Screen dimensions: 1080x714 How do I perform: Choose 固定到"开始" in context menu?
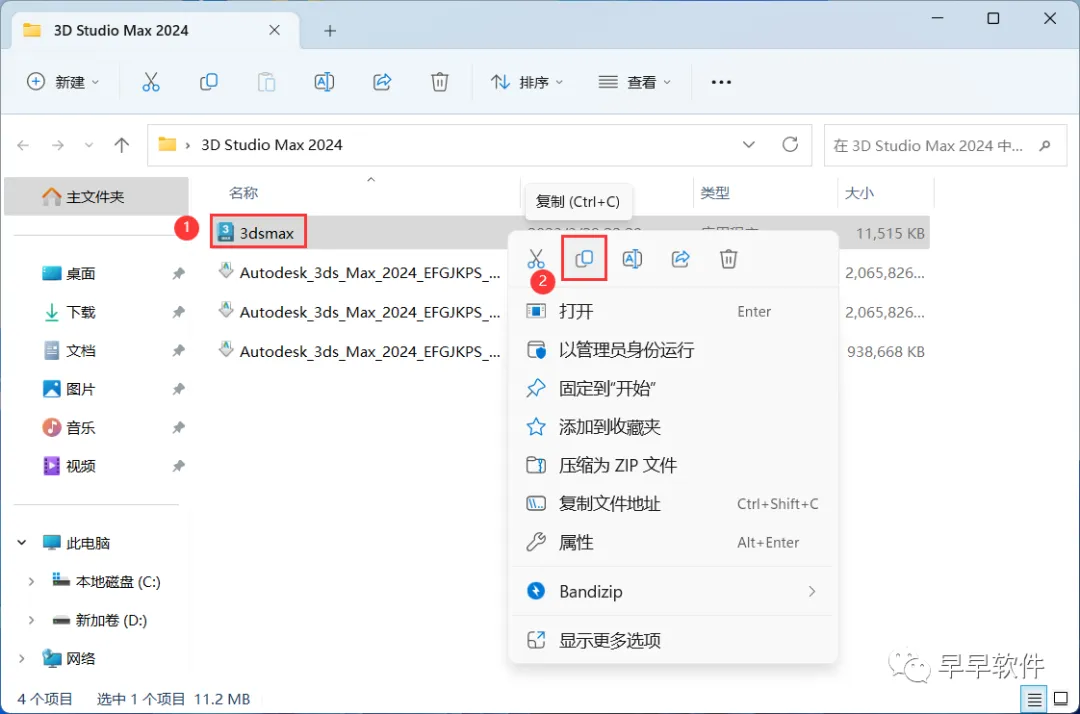point(672,388)
